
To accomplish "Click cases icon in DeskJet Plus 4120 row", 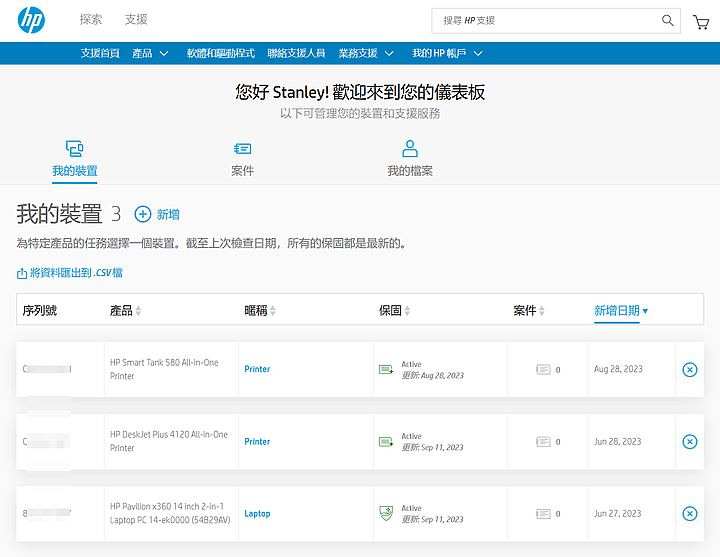I will click(x=543, y=442).
